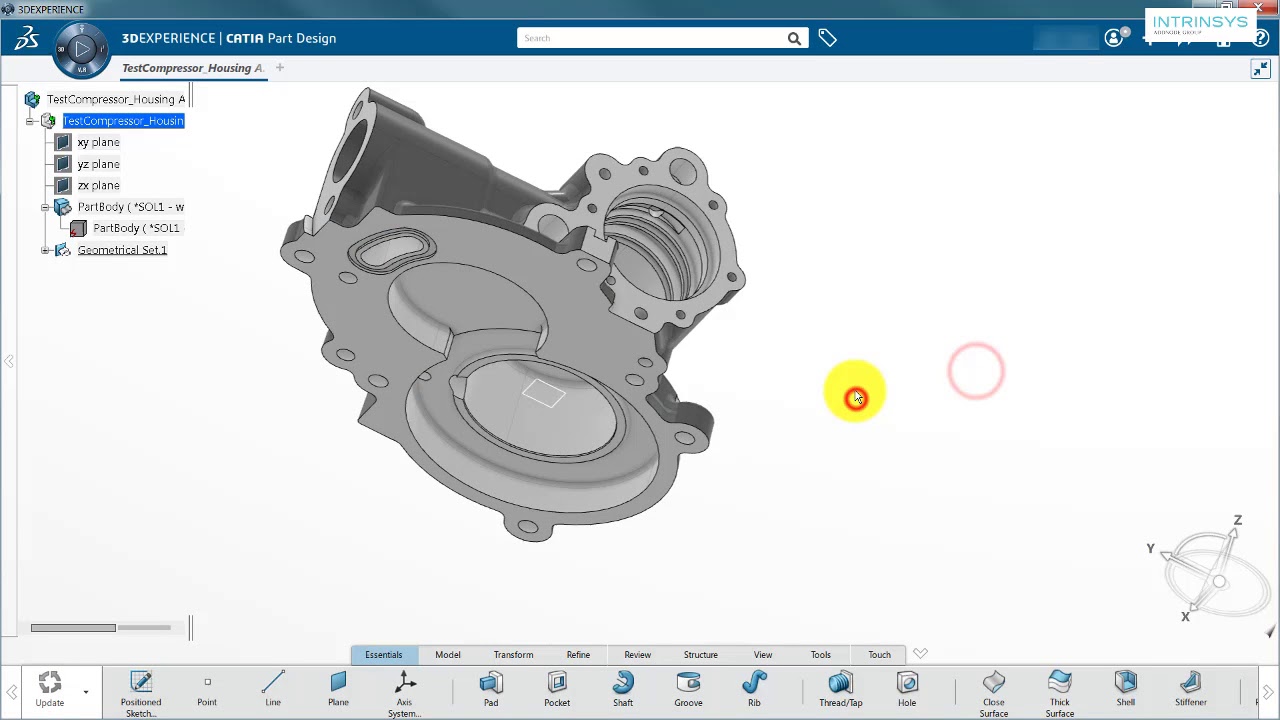This screenshot has height=720, width=1280.
Task: Open the Update dropdown arrow
Action: pyautogui.click(x=86, y=692)
